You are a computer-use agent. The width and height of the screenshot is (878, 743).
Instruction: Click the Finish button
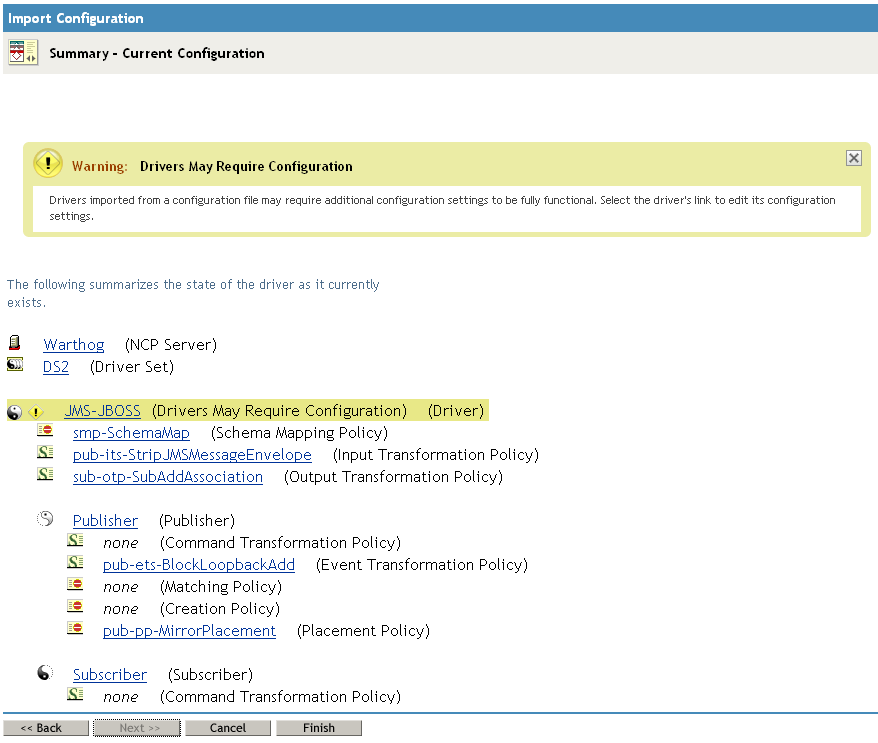point(319,727)
